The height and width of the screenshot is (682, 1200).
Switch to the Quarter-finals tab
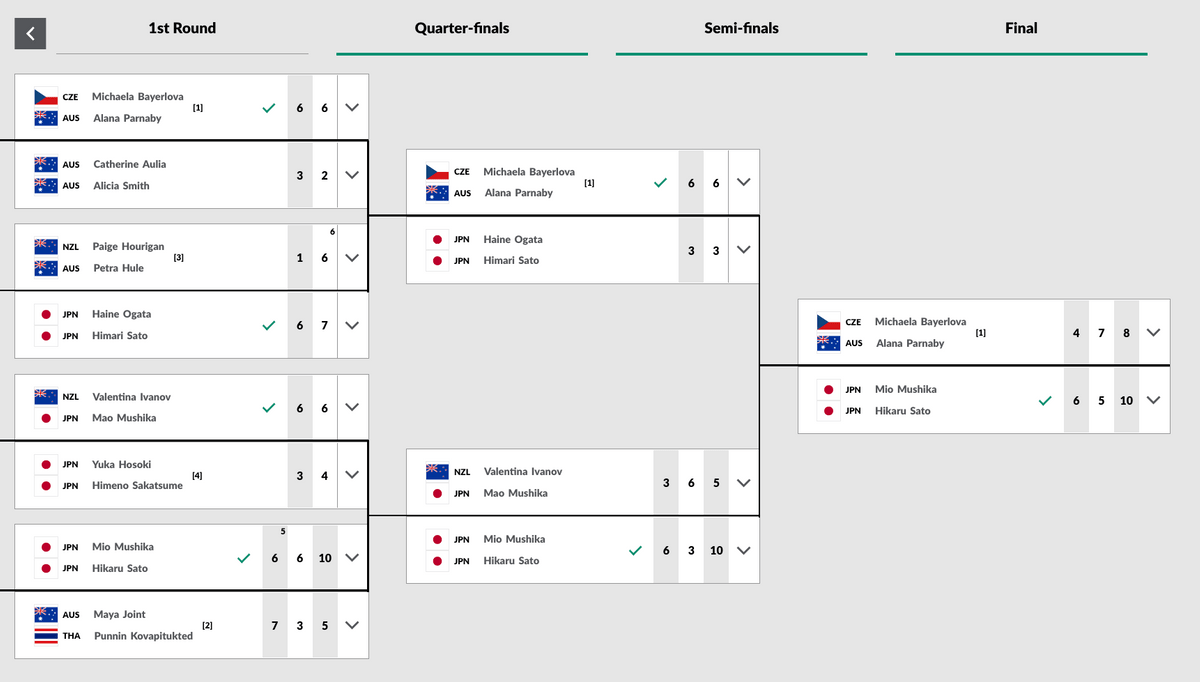tap(462, 28)
